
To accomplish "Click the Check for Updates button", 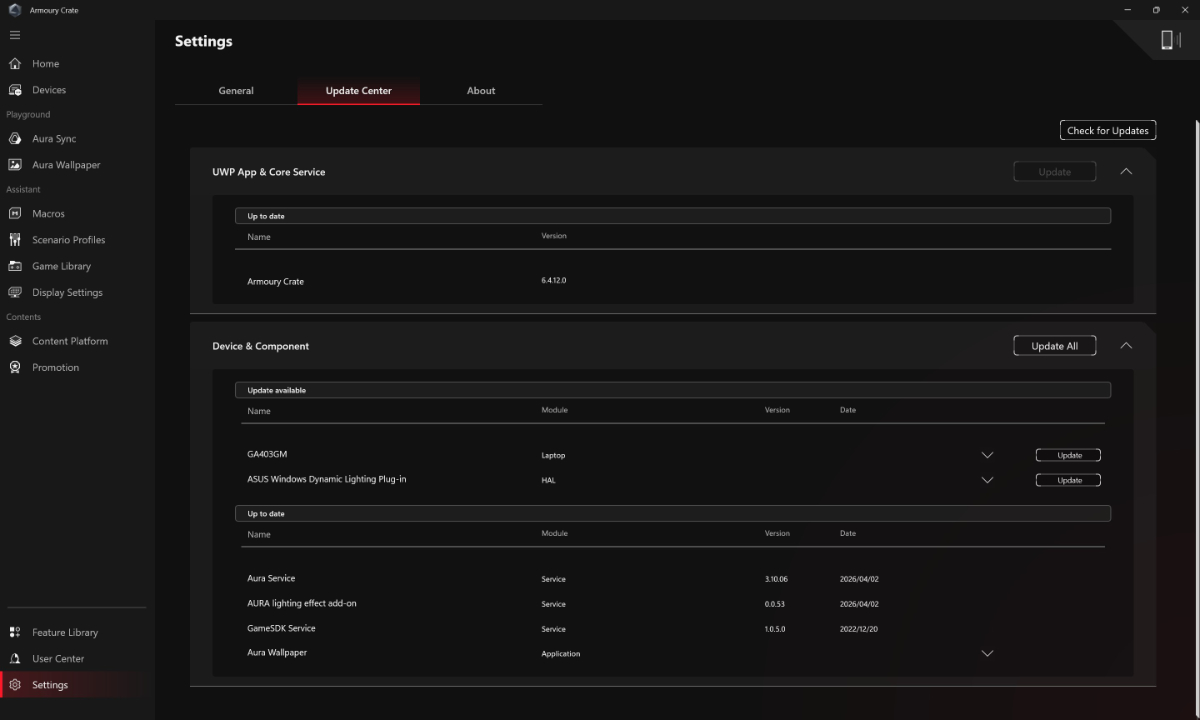I will click(1108, 130).
